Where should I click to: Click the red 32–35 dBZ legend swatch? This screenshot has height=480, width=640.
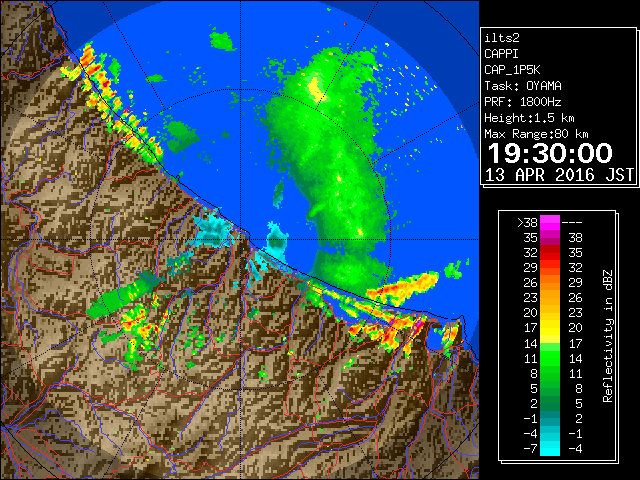[550, 253]
